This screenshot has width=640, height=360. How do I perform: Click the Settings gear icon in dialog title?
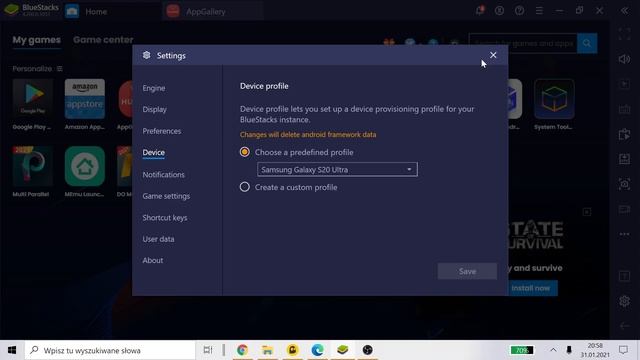[x=147, y=55]
